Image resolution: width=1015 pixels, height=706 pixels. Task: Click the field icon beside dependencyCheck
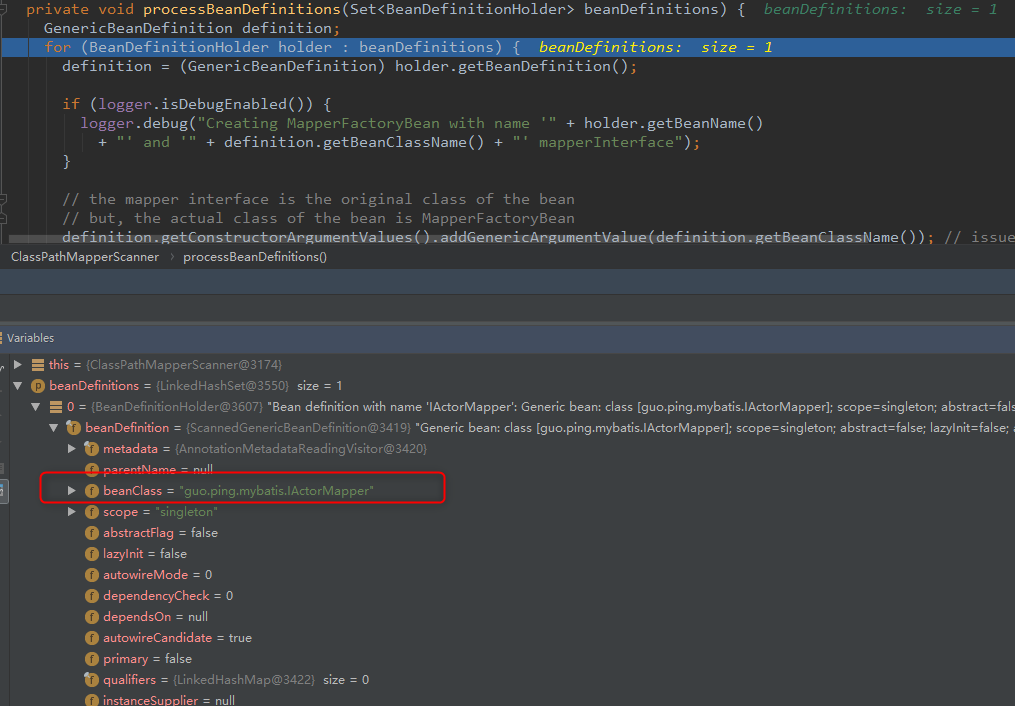pyautogui.click(x=92, y=596)
